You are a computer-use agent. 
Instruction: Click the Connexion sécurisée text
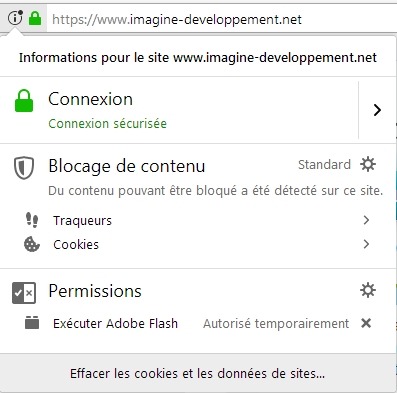[107, 124]
